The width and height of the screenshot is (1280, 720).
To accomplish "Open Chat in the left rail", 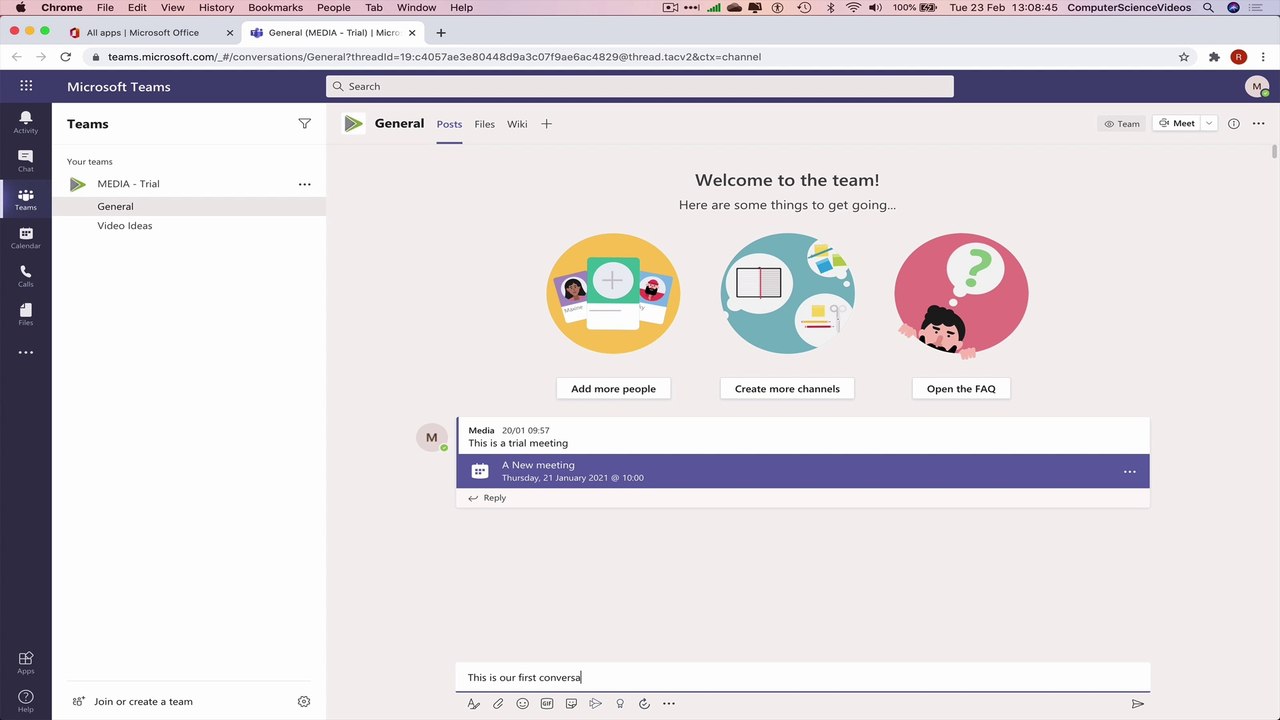I will pyautogui.click(x=26, y=161).
